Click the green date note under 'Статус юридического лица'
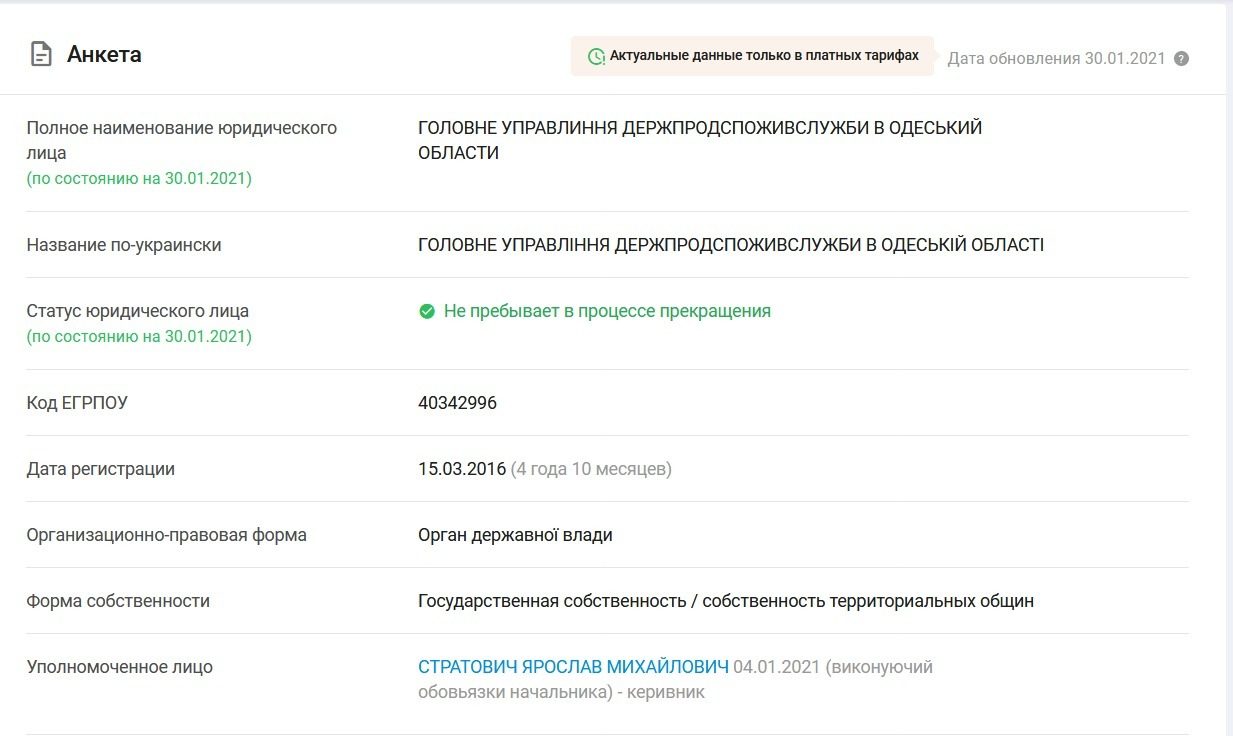The image size is (1233, 736). pyautogui.click(x=139, y=336)
